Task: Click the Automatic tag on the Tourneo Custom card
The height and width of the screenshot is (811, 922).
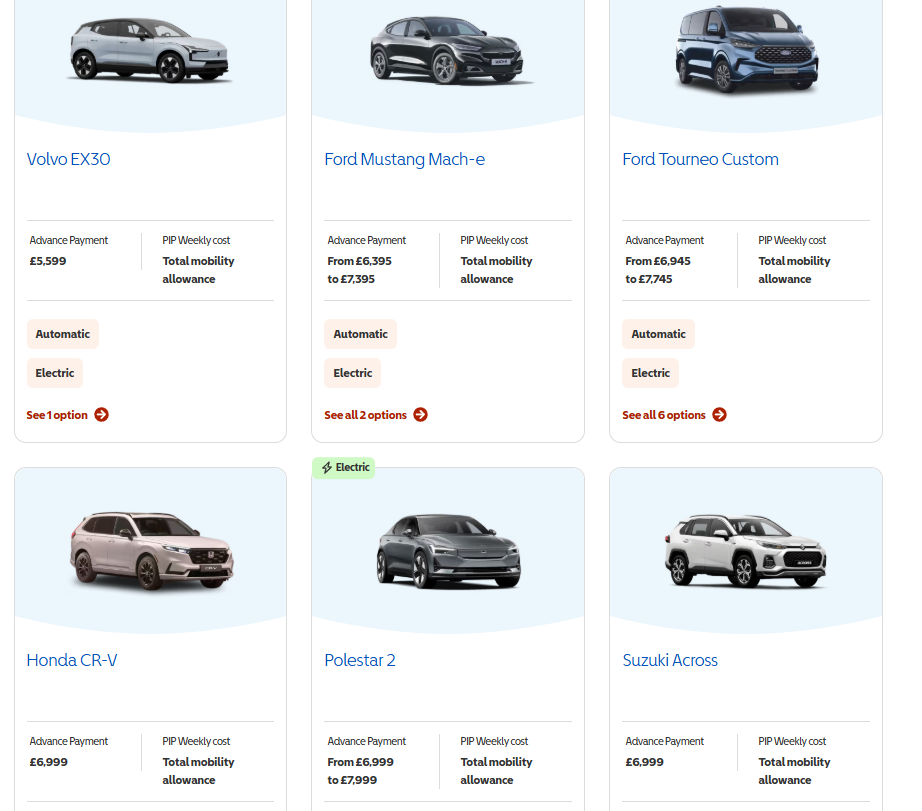Action: pyautogui.click(x=659, y=334)
